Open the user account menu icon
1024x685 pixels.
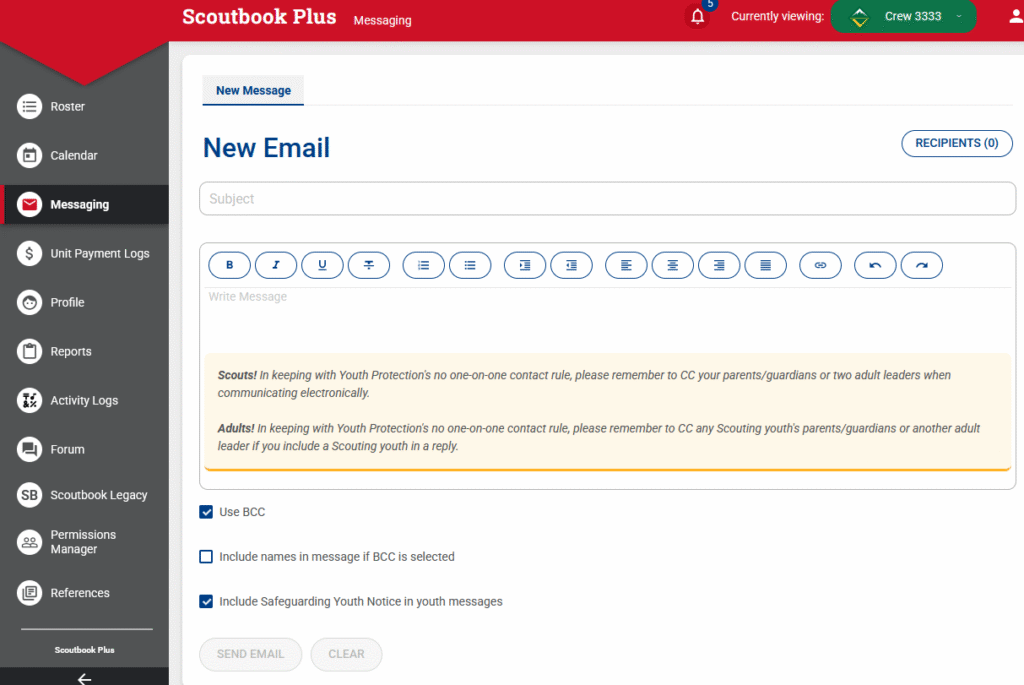[x=1016, y=17]
